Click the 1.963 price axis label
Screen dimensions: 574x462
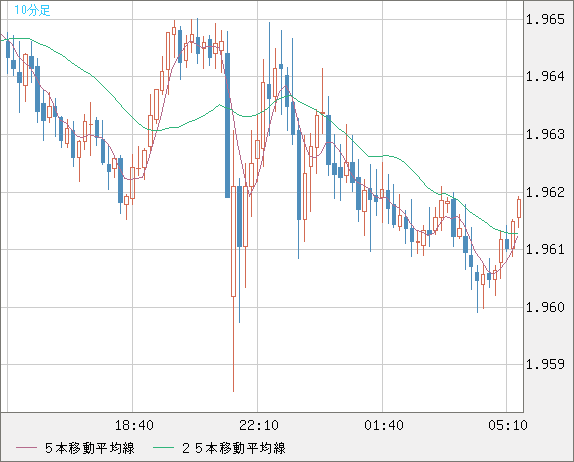point(545,134)
